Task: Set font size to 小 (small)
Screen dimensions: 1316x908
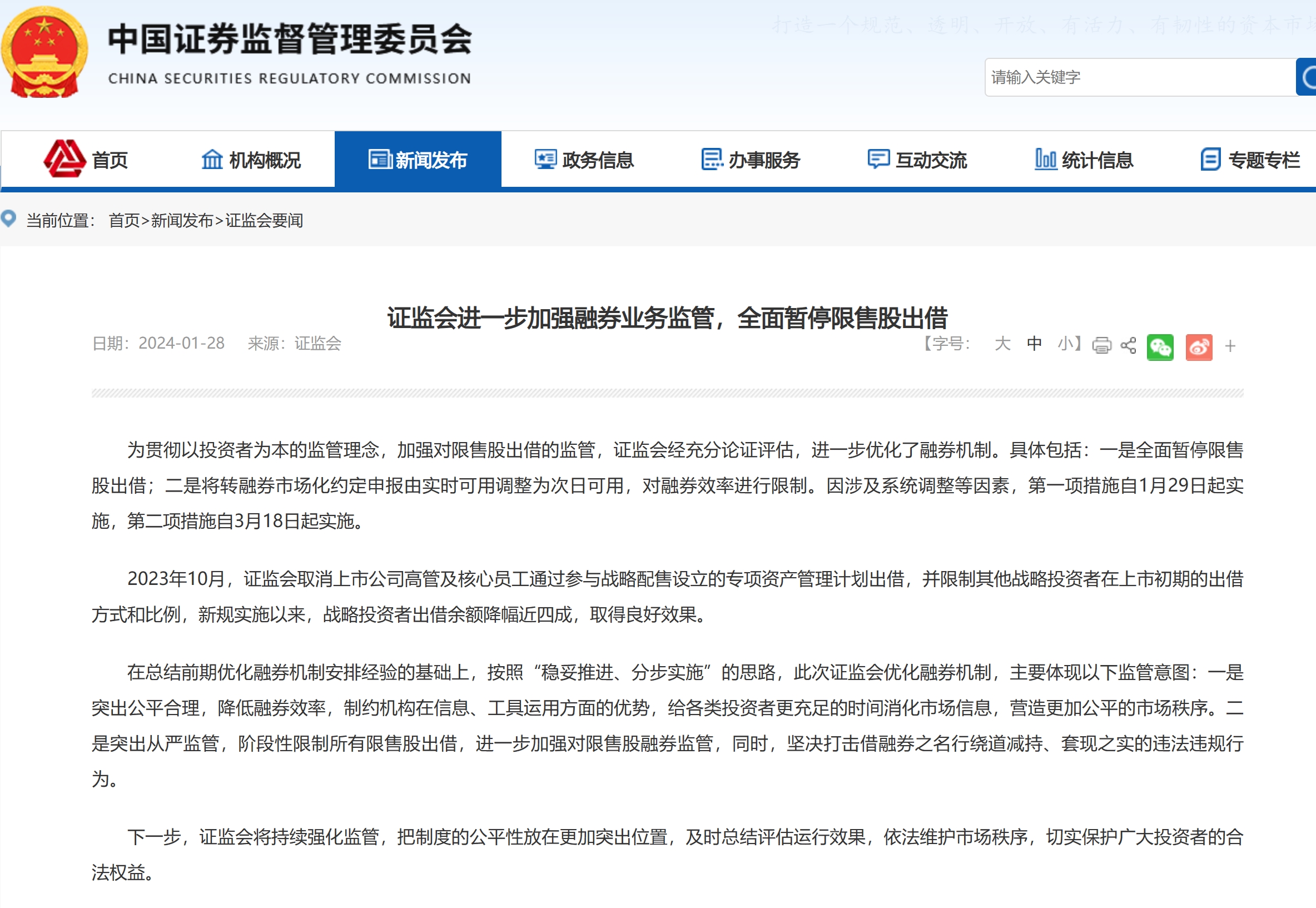Action: 1065,344
